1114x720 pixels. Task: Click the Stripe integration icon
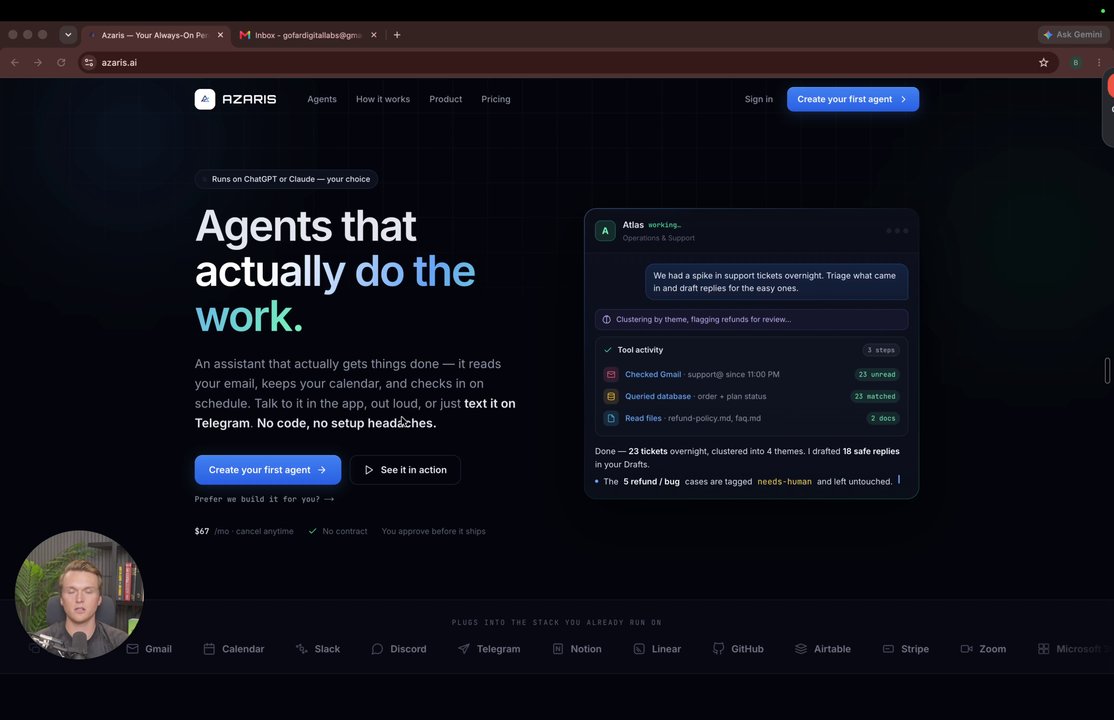click(x=888, y=649)
